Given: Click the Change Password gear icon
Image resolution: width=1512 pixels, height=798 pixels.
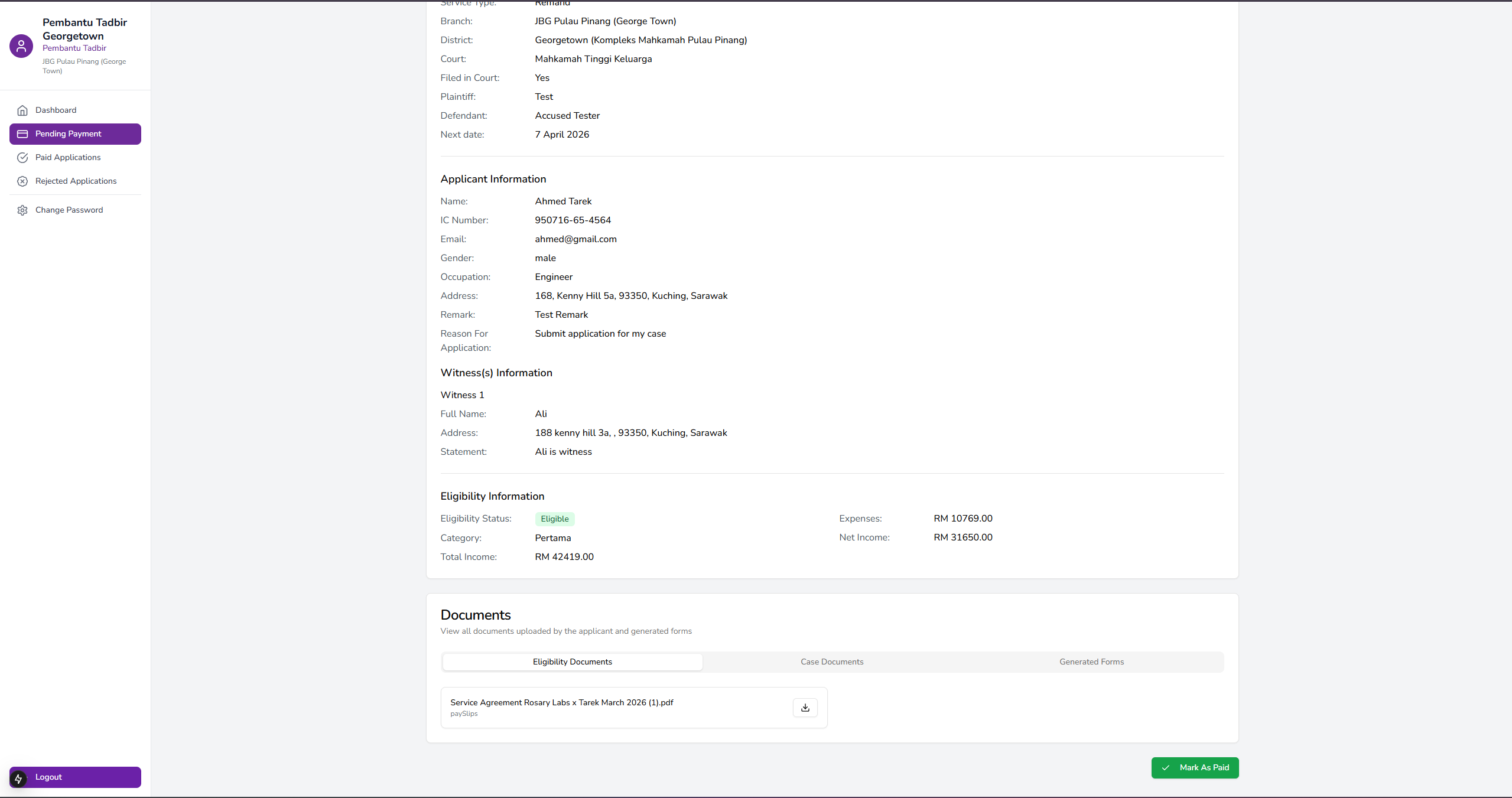Looking at the screenshot, I should point(22,210).
